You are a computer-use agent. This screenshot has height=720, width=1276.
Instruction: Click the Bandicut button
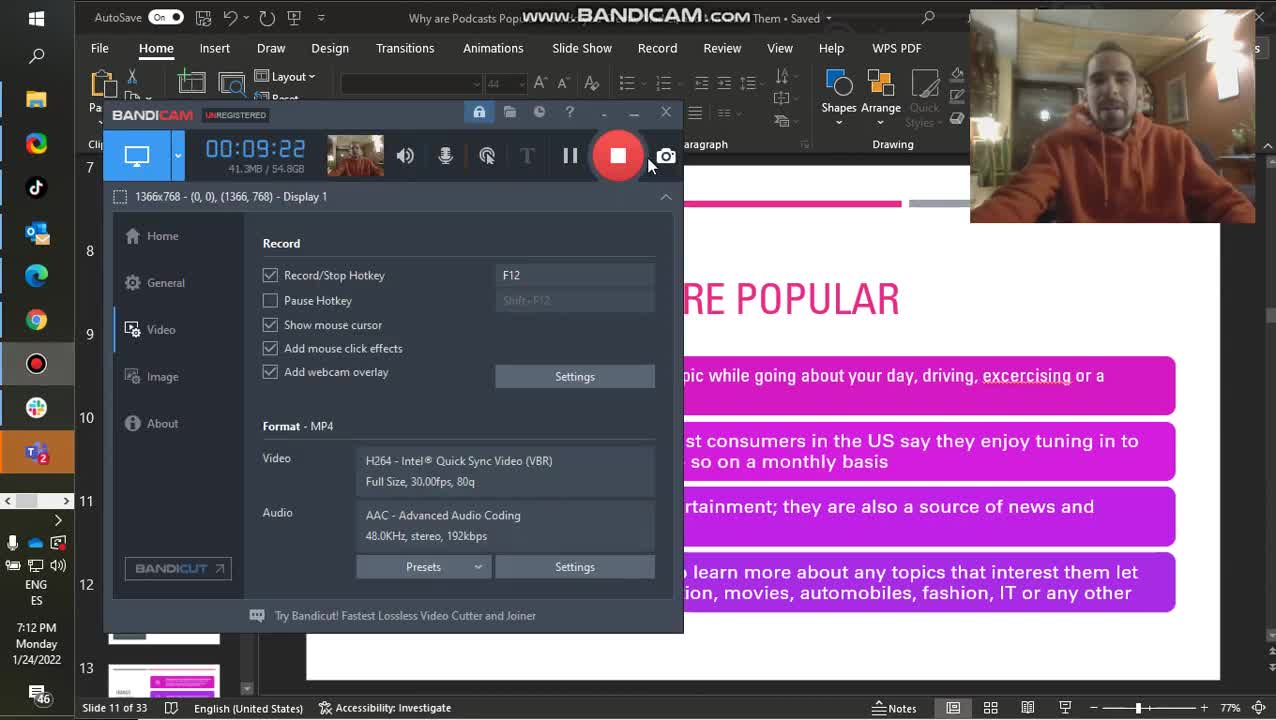click(178, 568)
